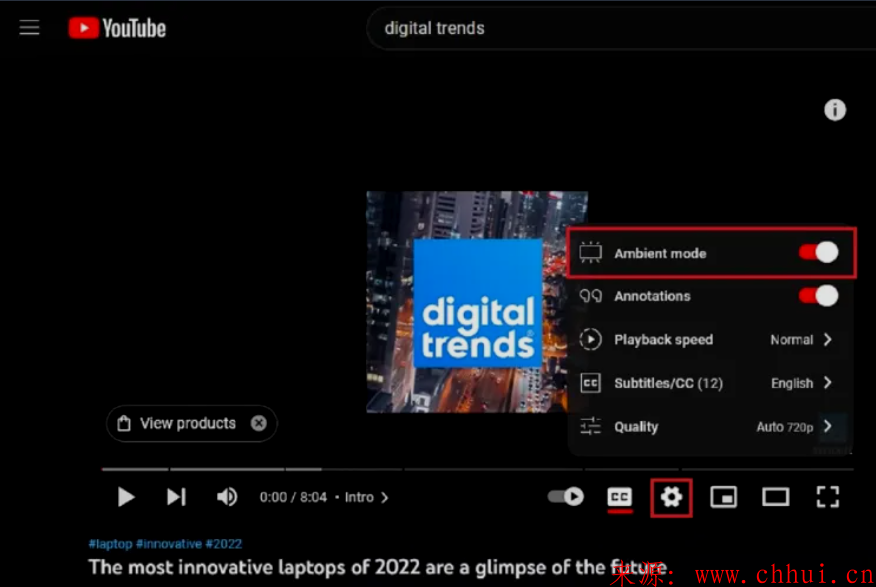Click the English subtitles value
This screenshot has width=876, height=587.
(792, 383)
